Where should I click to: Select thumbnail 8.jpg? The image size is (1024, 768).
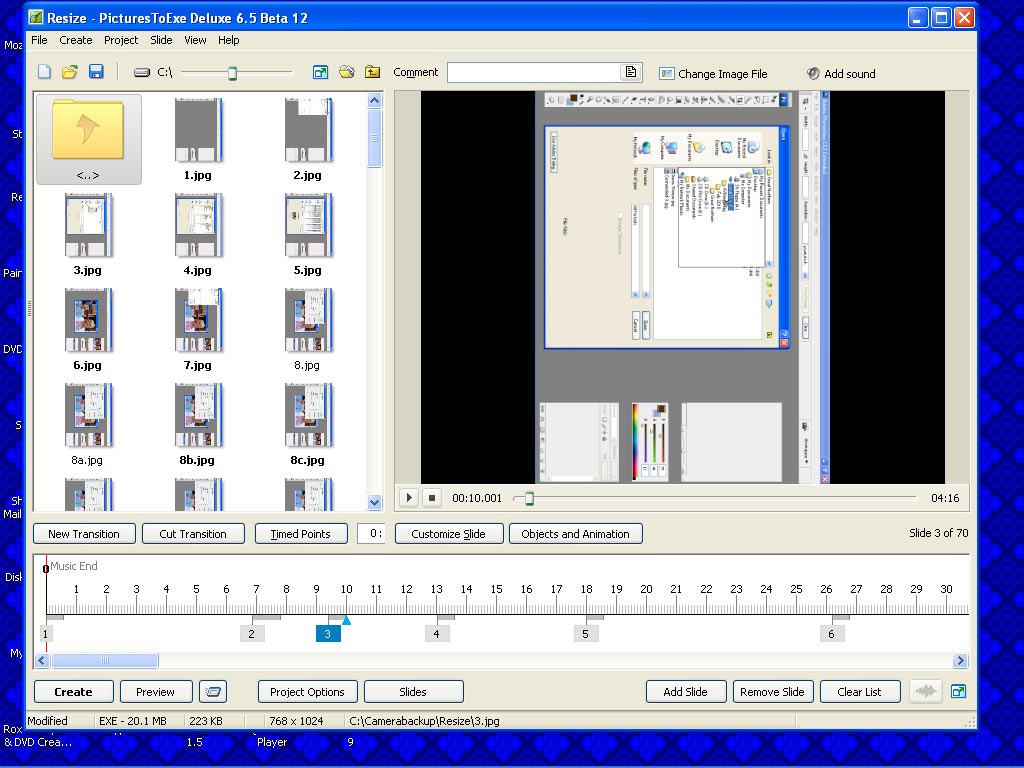[308, 328]
